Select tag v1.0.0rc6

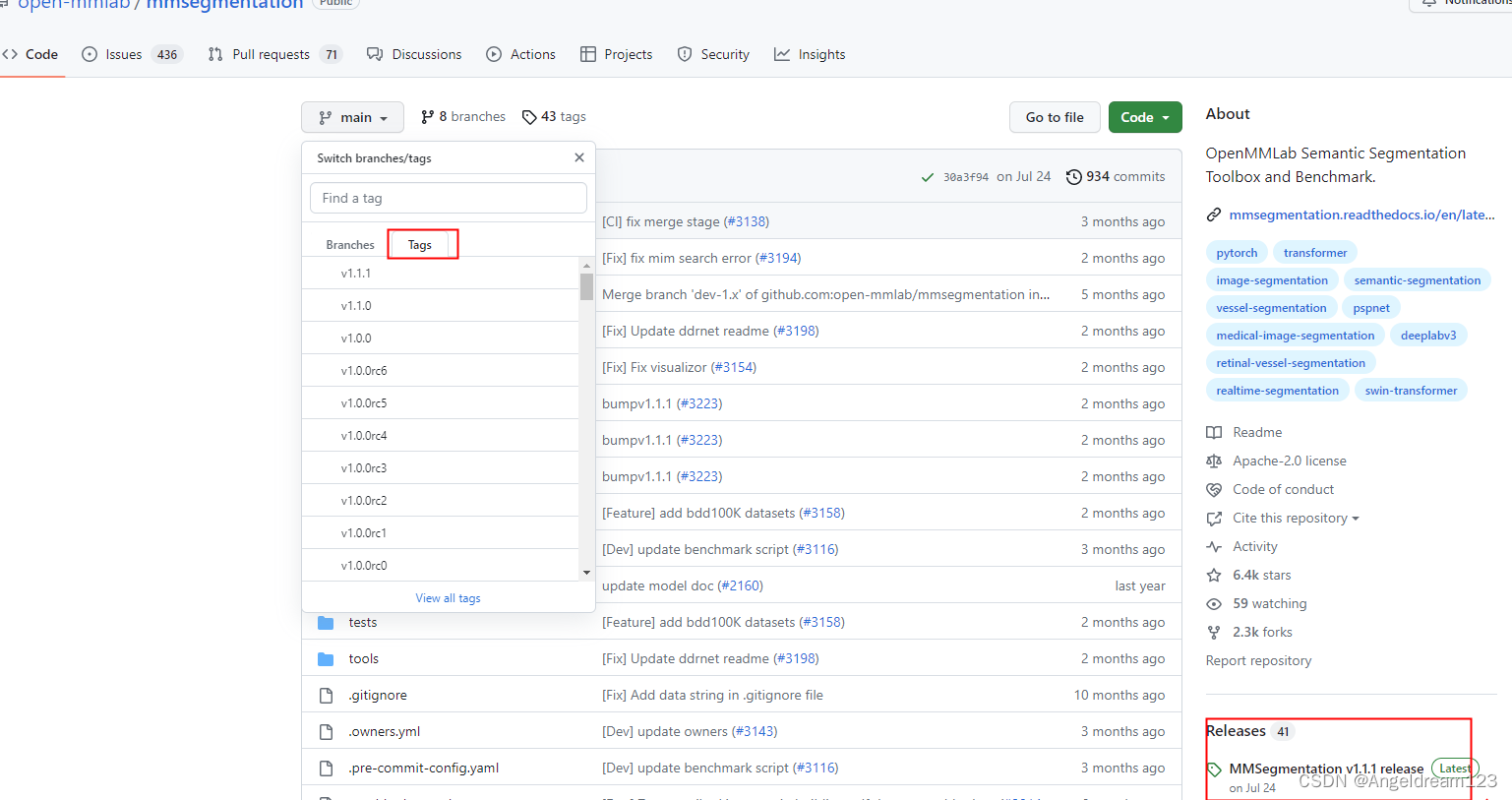(x=441, y=371)
